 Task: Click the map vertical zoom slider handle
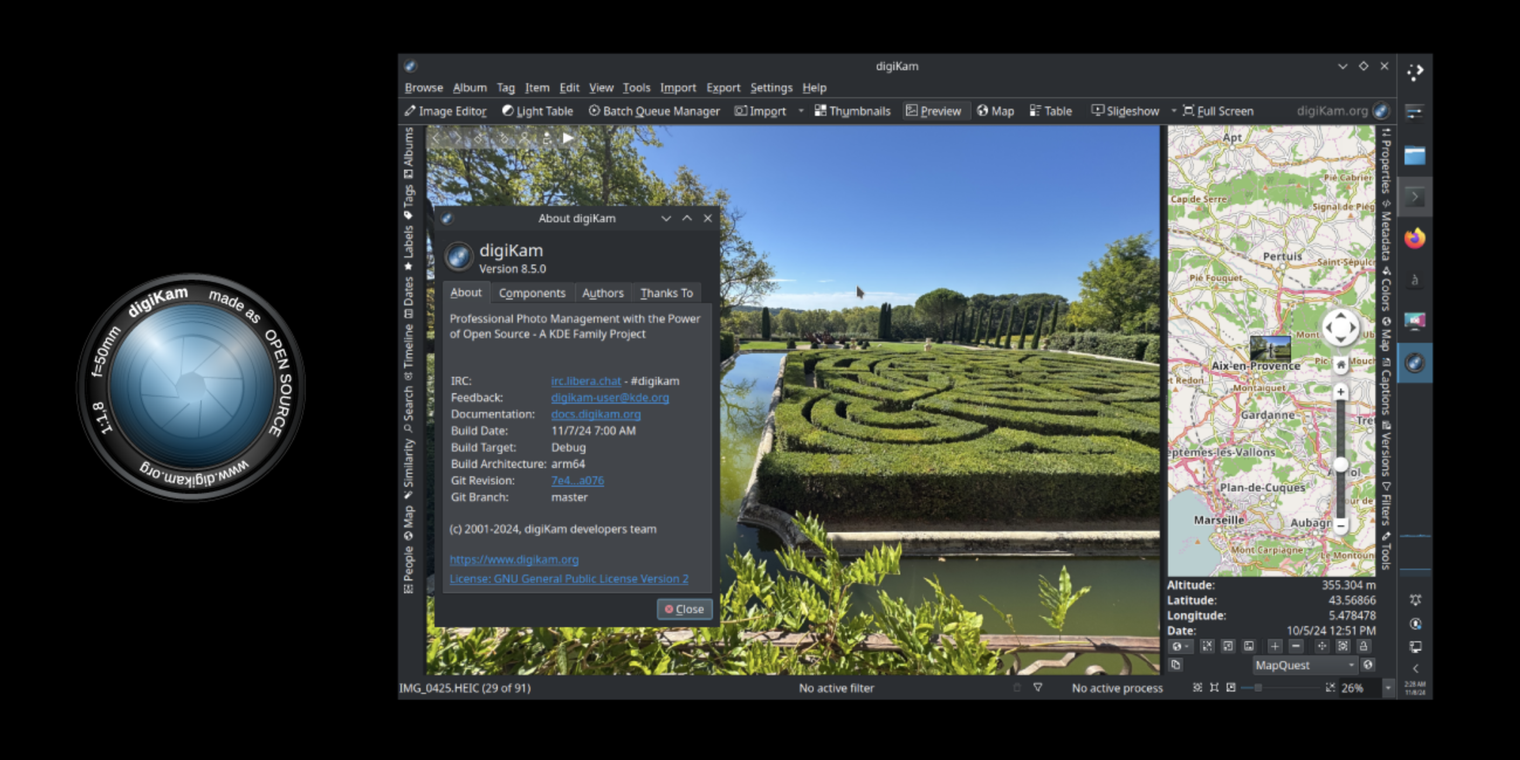tap(1341, 464)
